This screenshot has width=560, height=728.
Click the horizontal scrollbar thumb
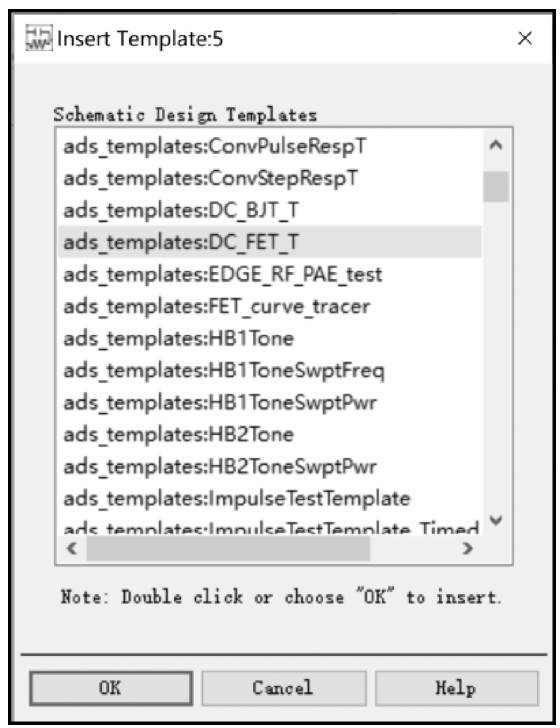(x=228, y=548)
